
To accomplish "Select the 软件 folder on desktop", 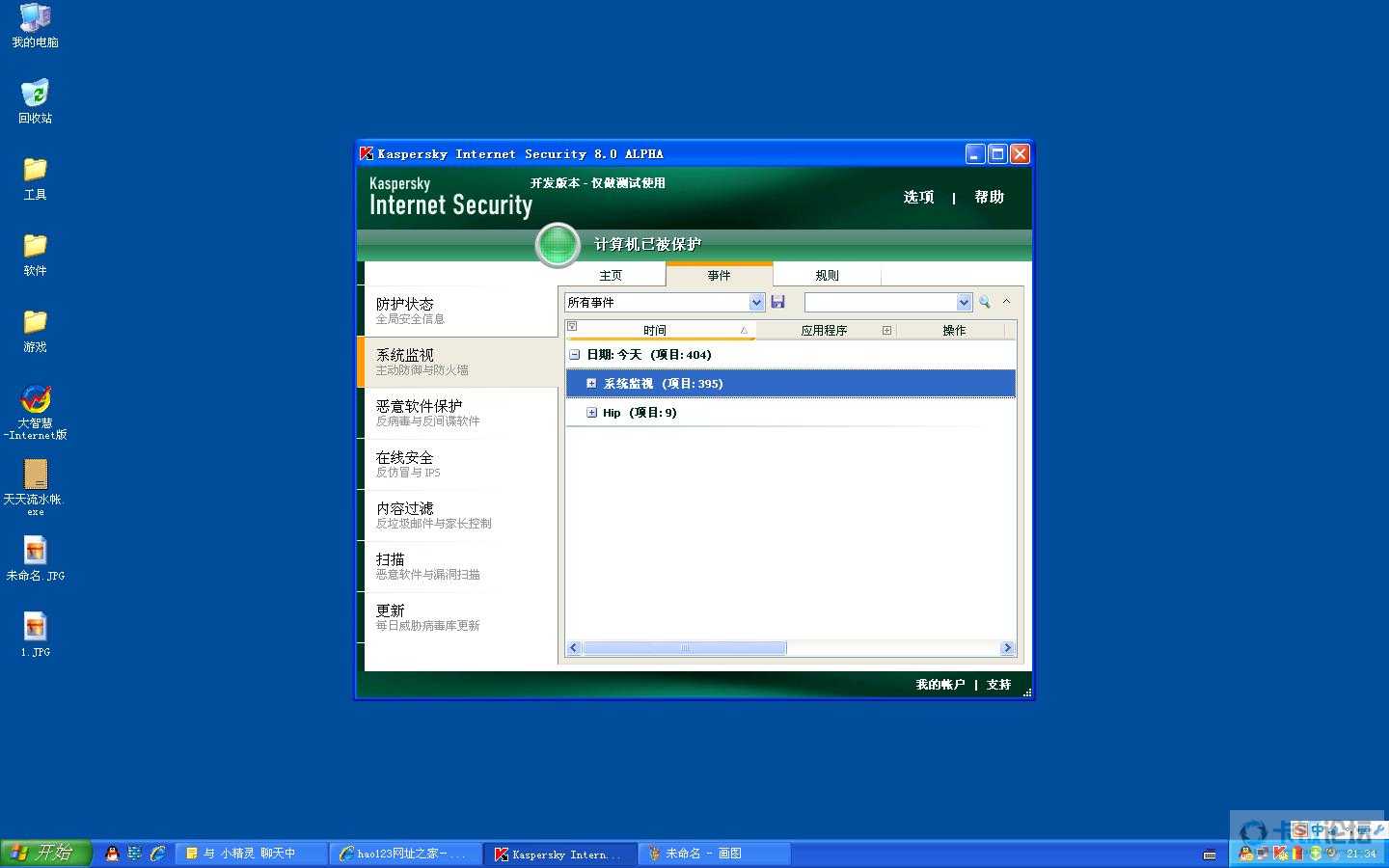I will click(35, 255).
